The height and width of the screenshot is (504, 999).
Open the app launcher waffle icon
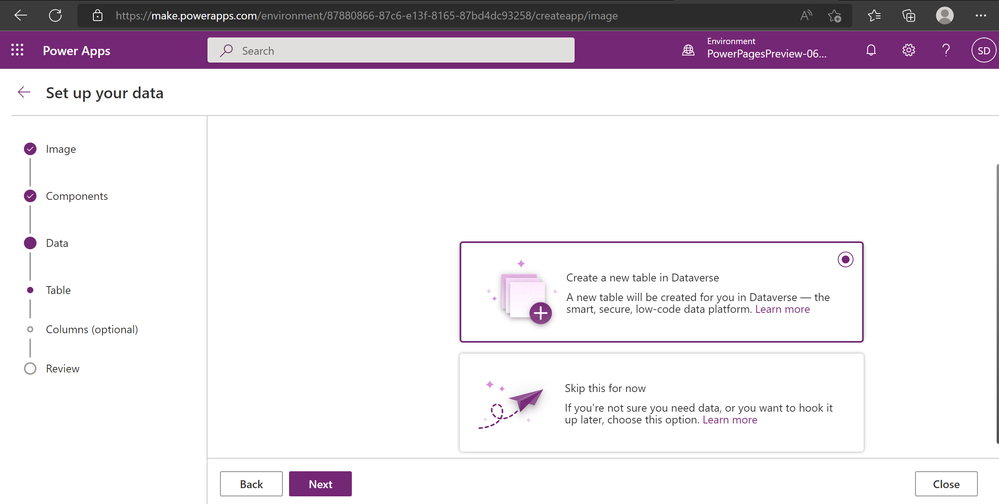pos(17,50)
